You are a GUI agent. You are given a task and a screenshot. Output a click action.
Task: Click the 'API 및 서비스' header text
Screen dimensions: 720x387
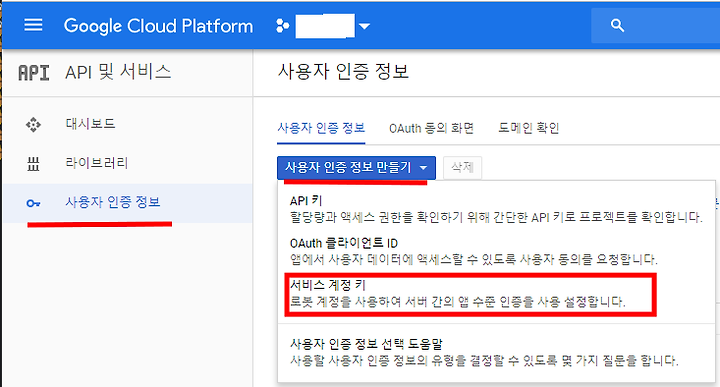118,72
